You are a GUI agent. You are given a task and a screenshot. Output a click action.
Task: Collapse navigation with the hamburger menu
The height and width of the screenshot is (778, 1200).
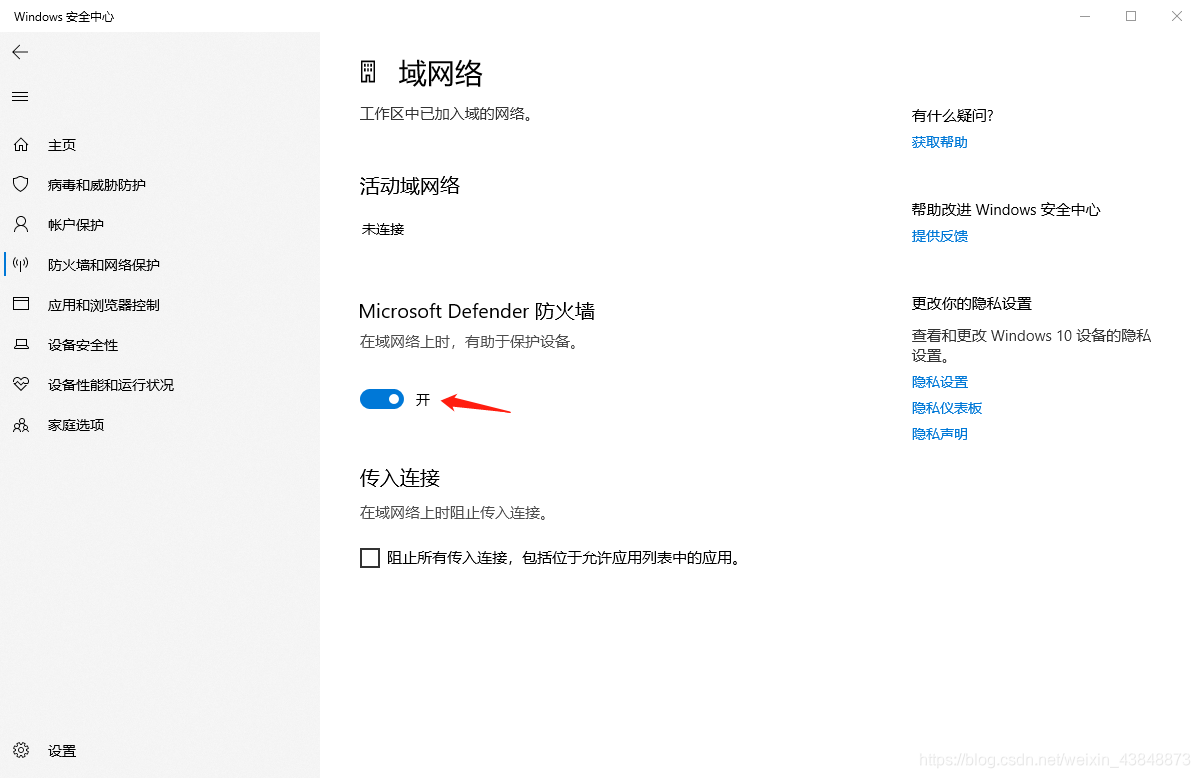[x=20, y=96]
